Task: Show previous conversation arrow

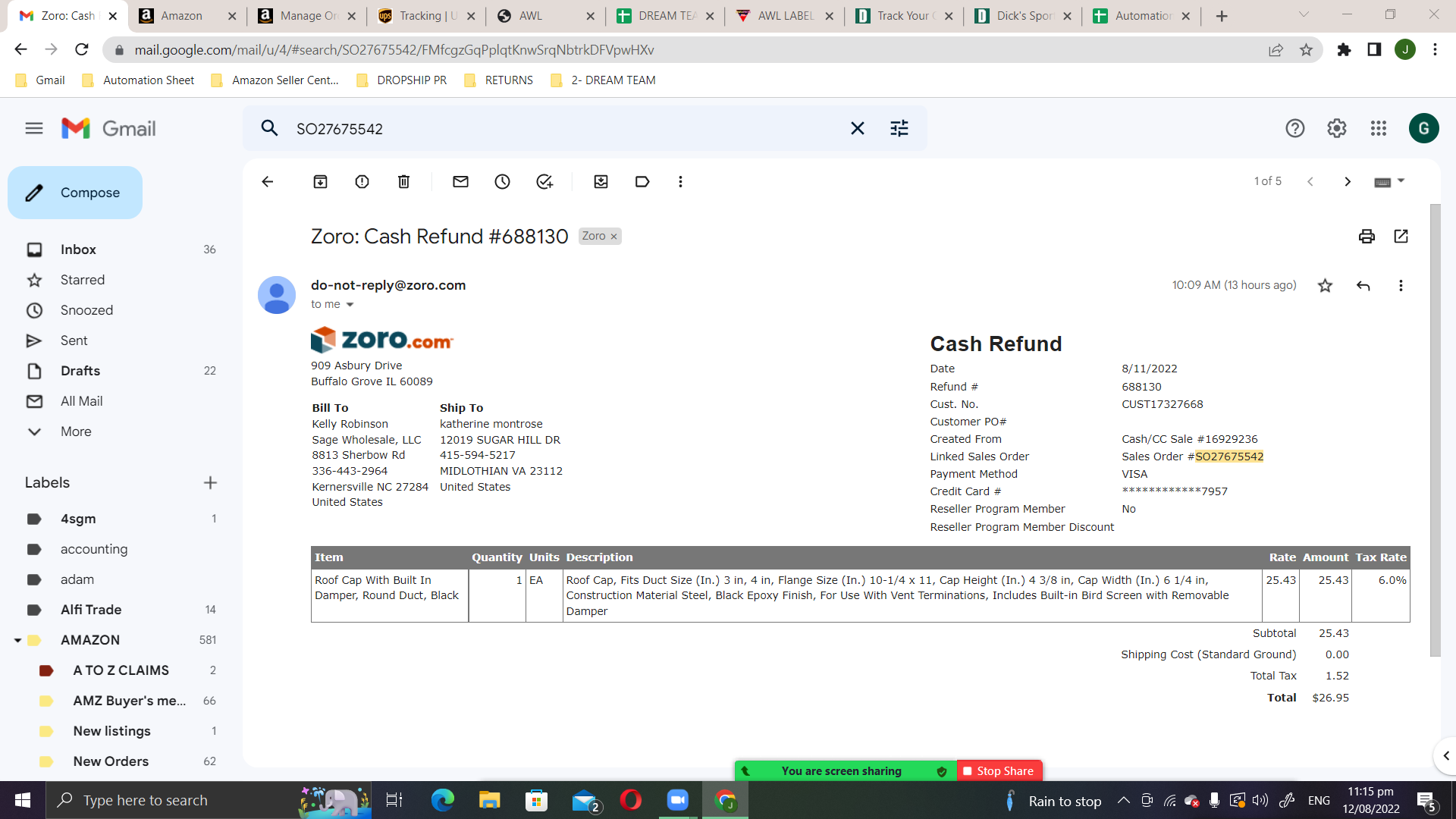Action: tap(1310, 182)
